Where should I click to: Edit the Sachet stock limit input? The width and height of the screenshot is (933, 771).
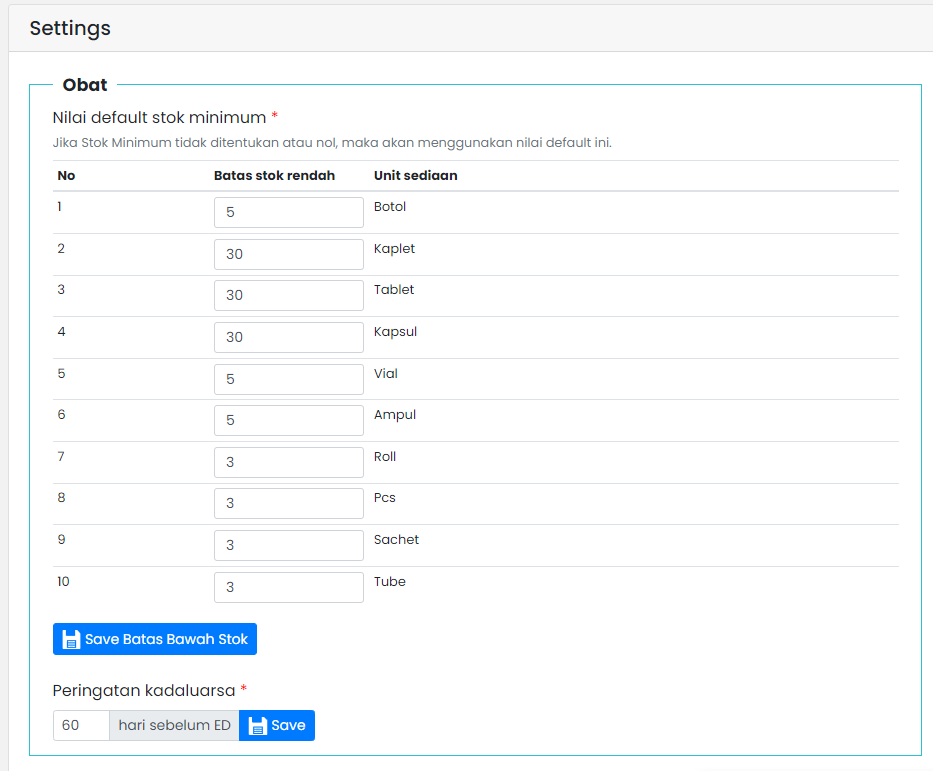click(x=288, y=545)
